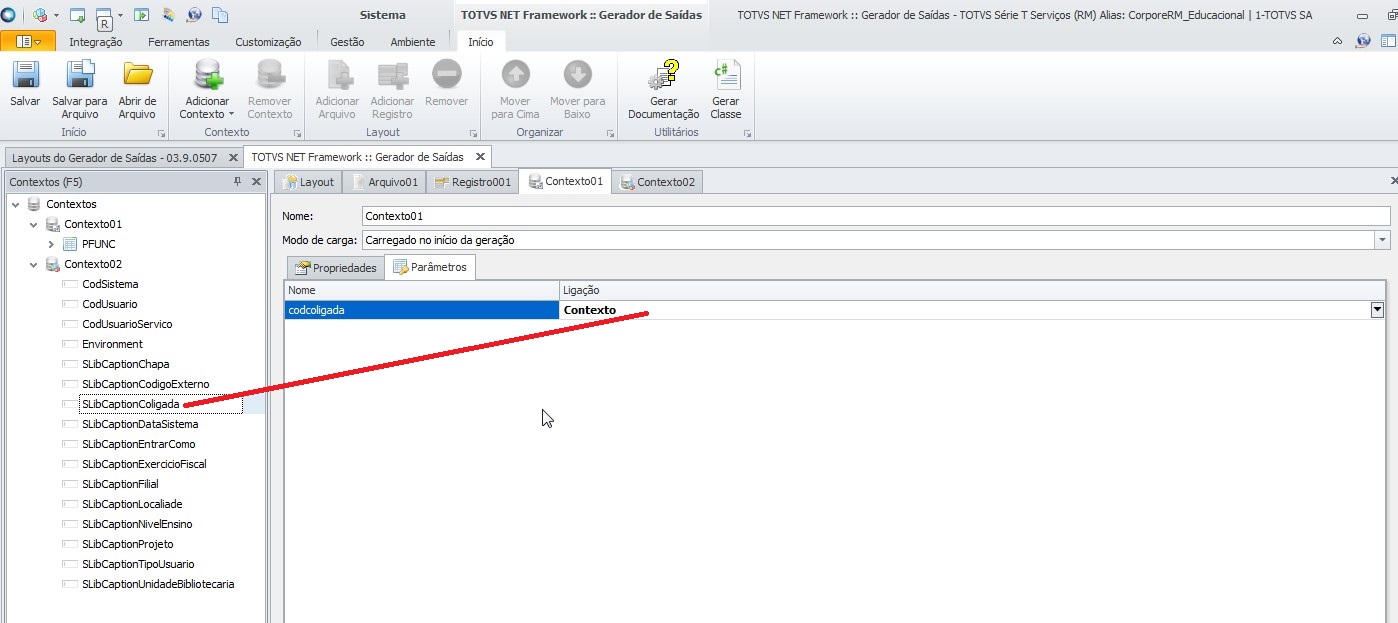Select CodUsuario tree item

pyautogui.click(x=110, y=304)
